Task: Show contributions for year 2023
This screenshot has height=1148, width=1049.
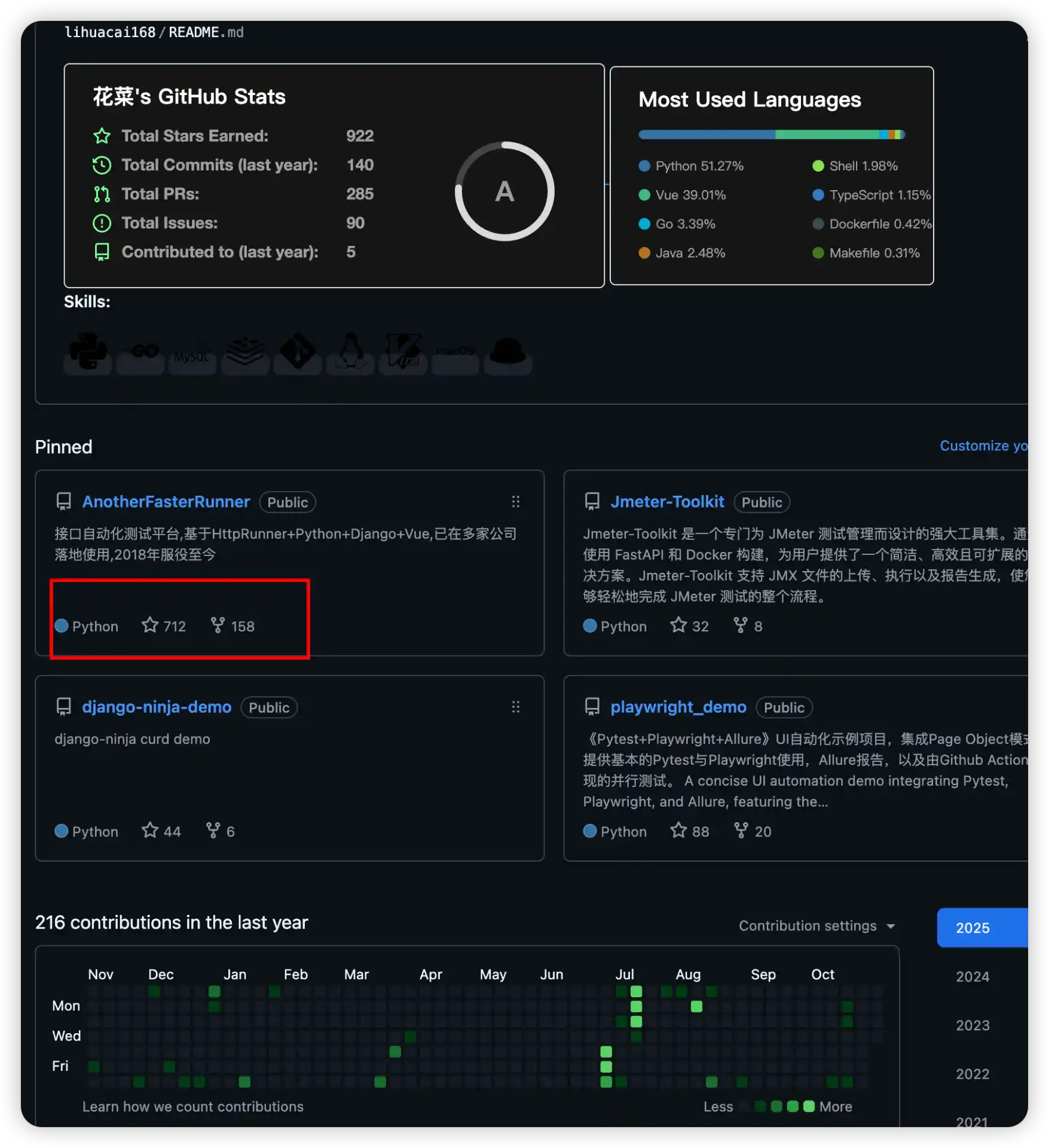Action: [x=972, y=1025]
